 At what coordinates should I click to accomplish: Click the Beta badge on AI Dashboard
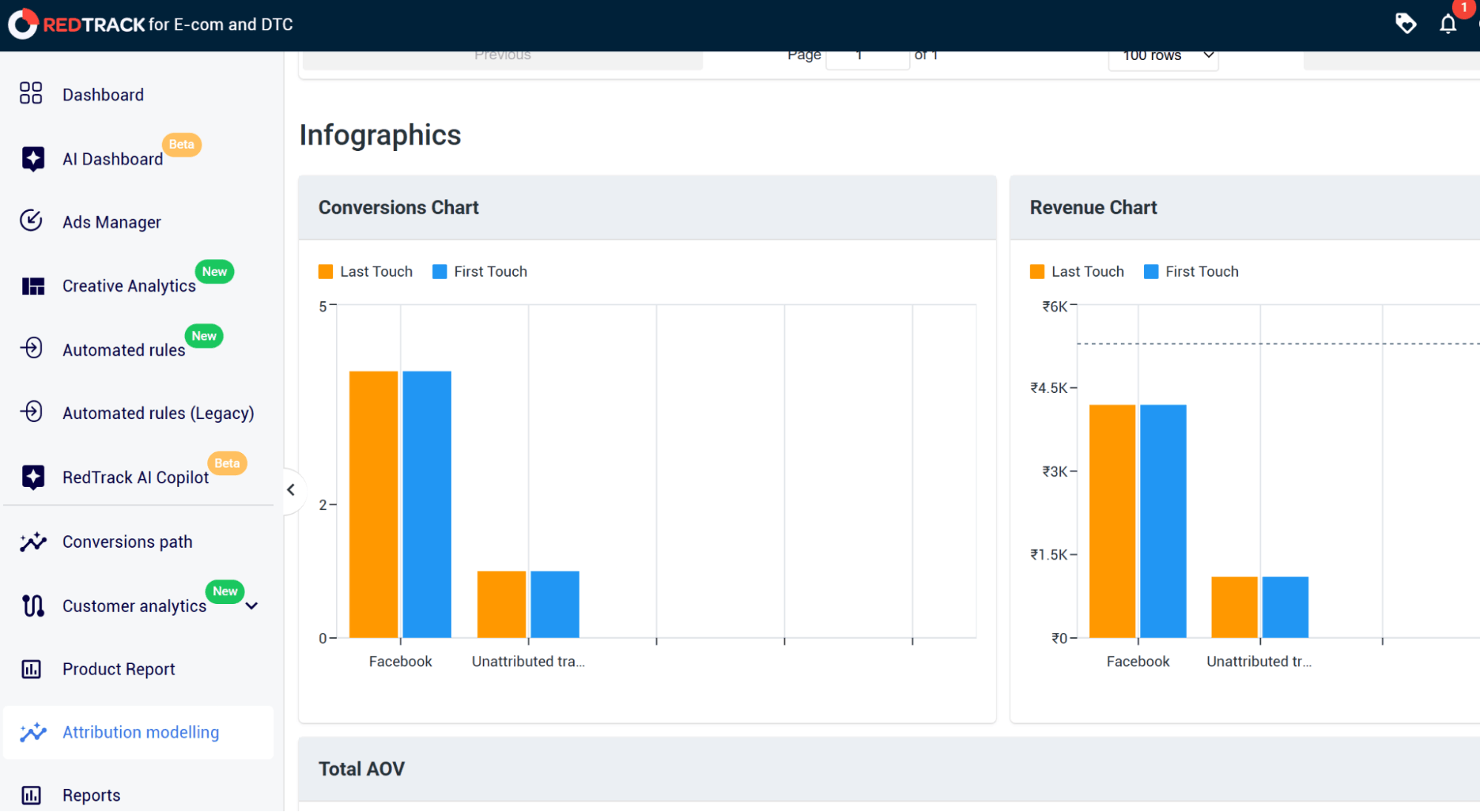pyautogui.click(x=181, y=144)
